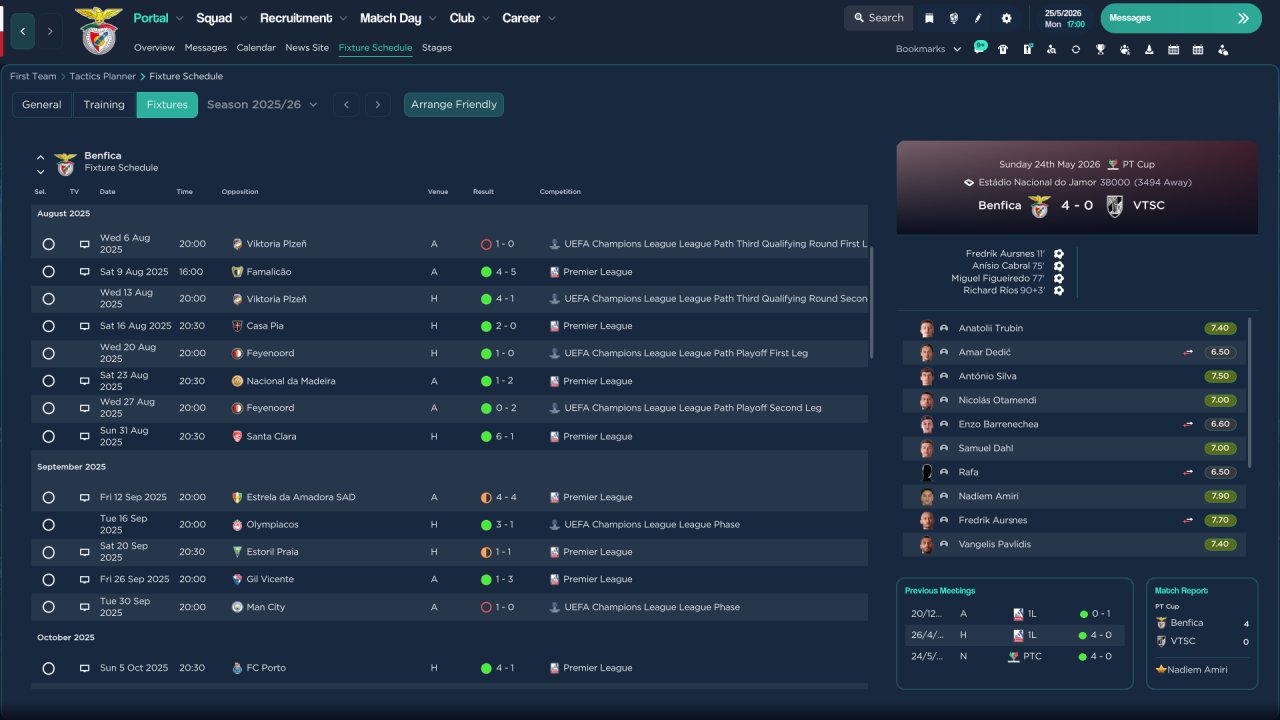Click the up chevron beside Benfica Fixture Schedule
Screen dimensions: 1280x720
pyautogui.click(x=41, y=157)
